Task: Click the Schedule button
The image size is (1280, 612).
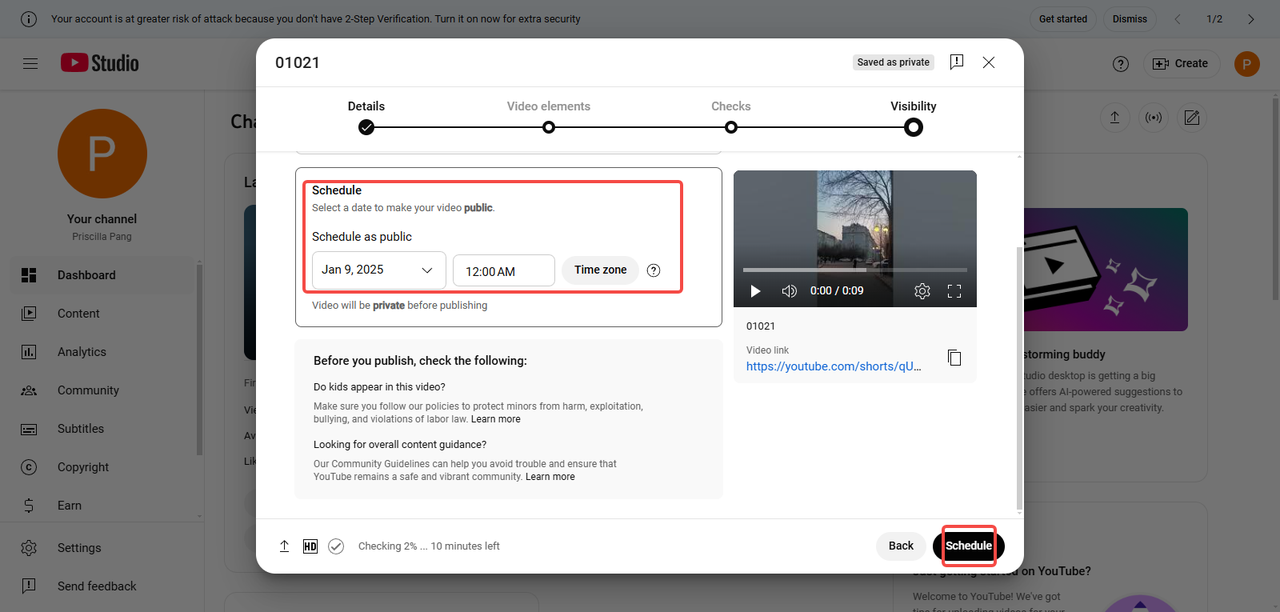Action: [969, 546]
